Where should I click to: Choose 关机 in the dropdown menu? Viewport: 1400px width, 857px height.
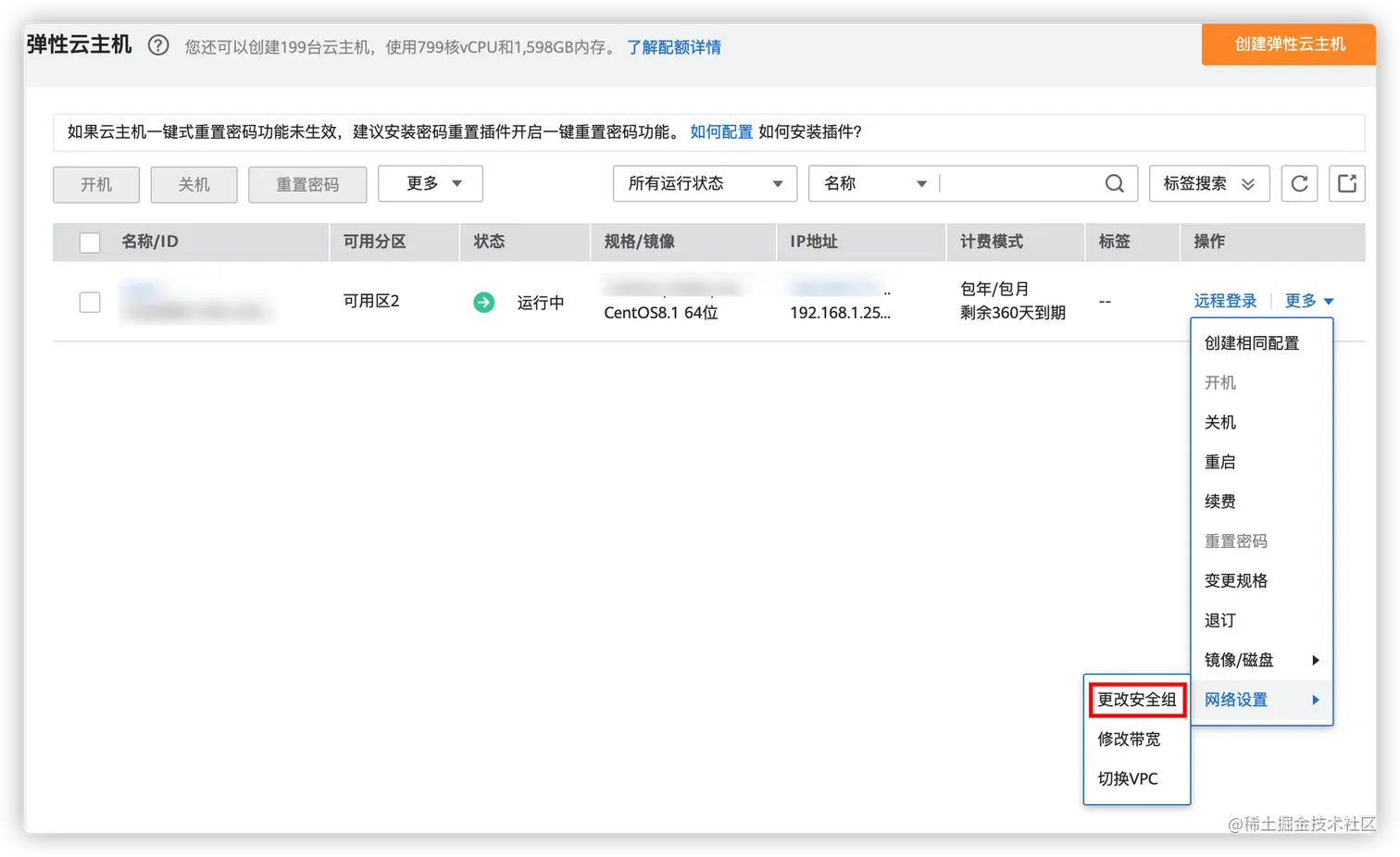coord(1220,422)
